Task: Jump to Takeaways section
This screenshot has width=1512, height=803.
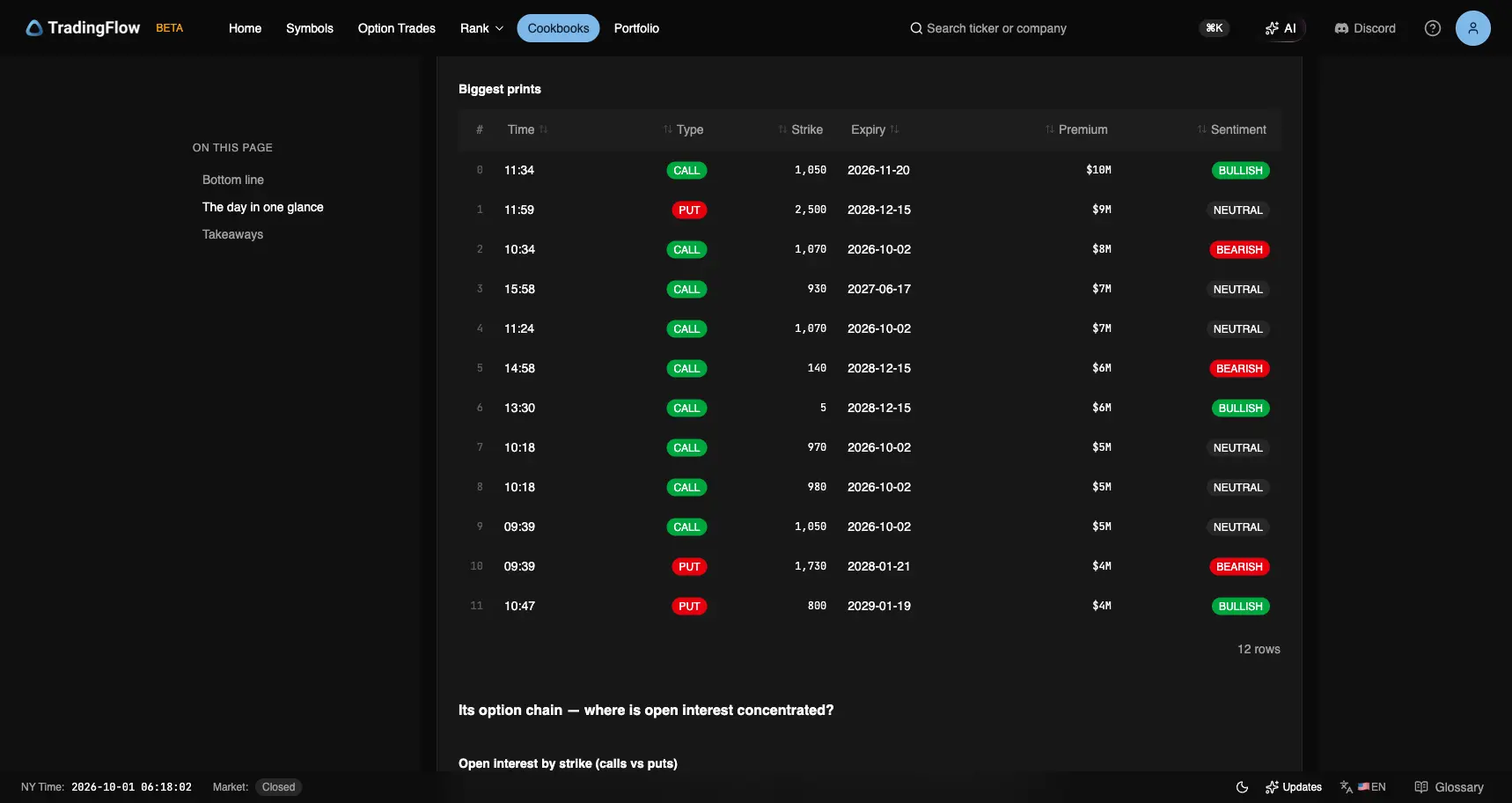Action: [x=232, y=234]
